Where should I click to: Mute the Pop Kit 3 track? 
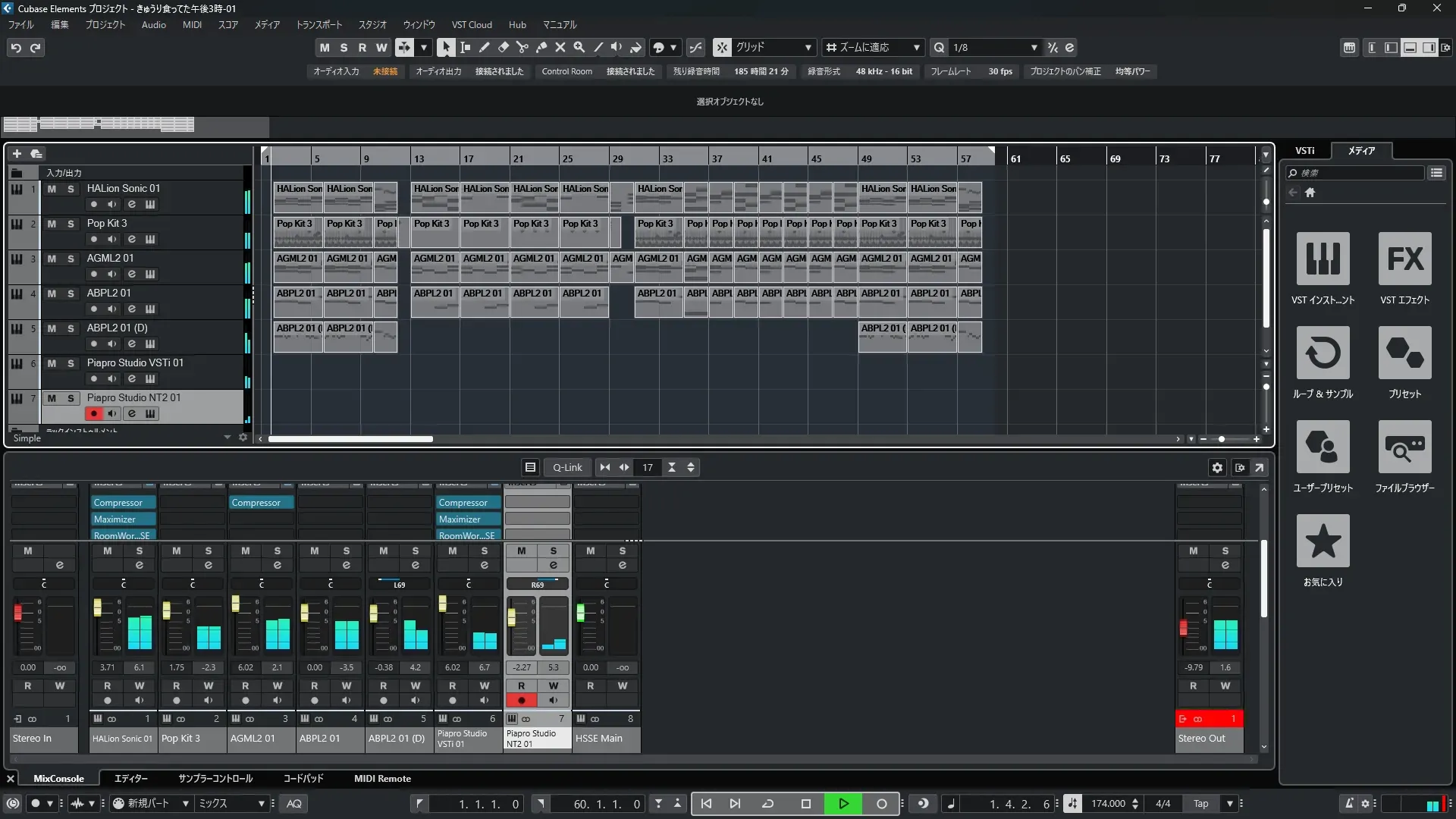[52, 224]
